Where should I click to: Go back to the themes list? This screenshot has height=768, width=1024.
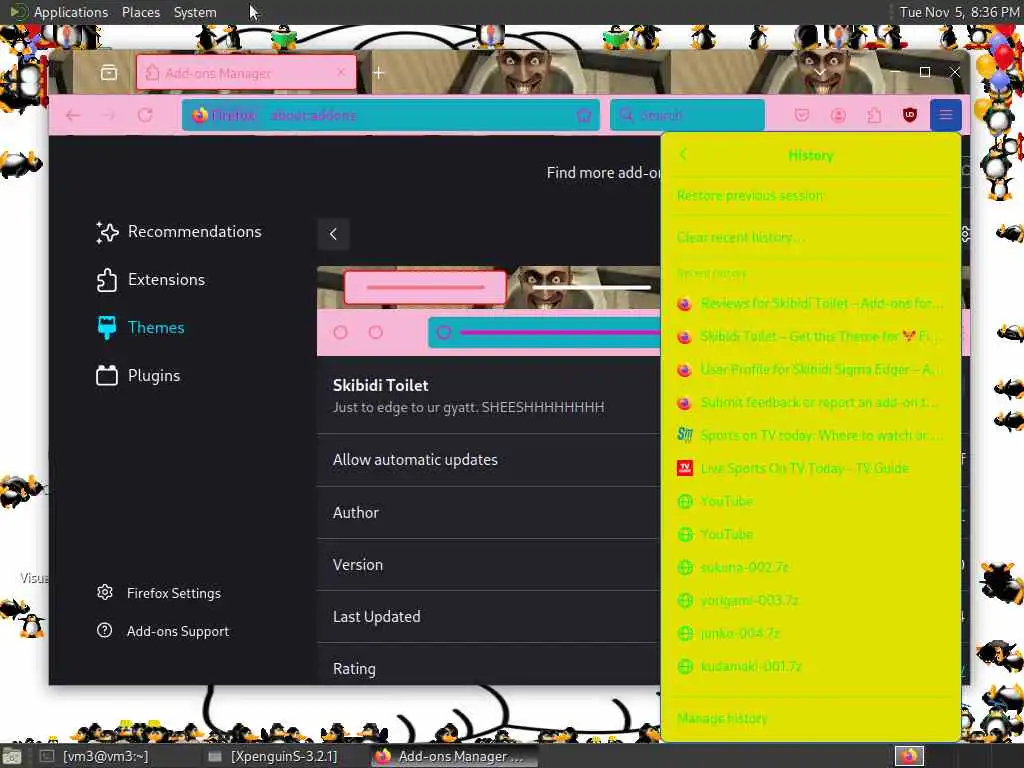333,234
